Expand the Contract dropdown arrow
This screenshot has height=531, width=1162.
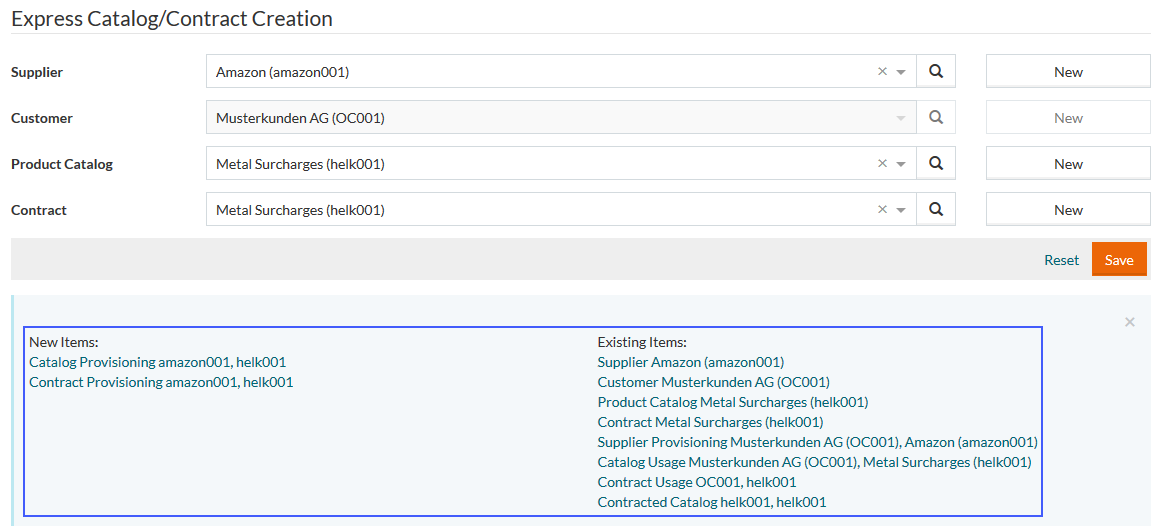click(901, 210)
